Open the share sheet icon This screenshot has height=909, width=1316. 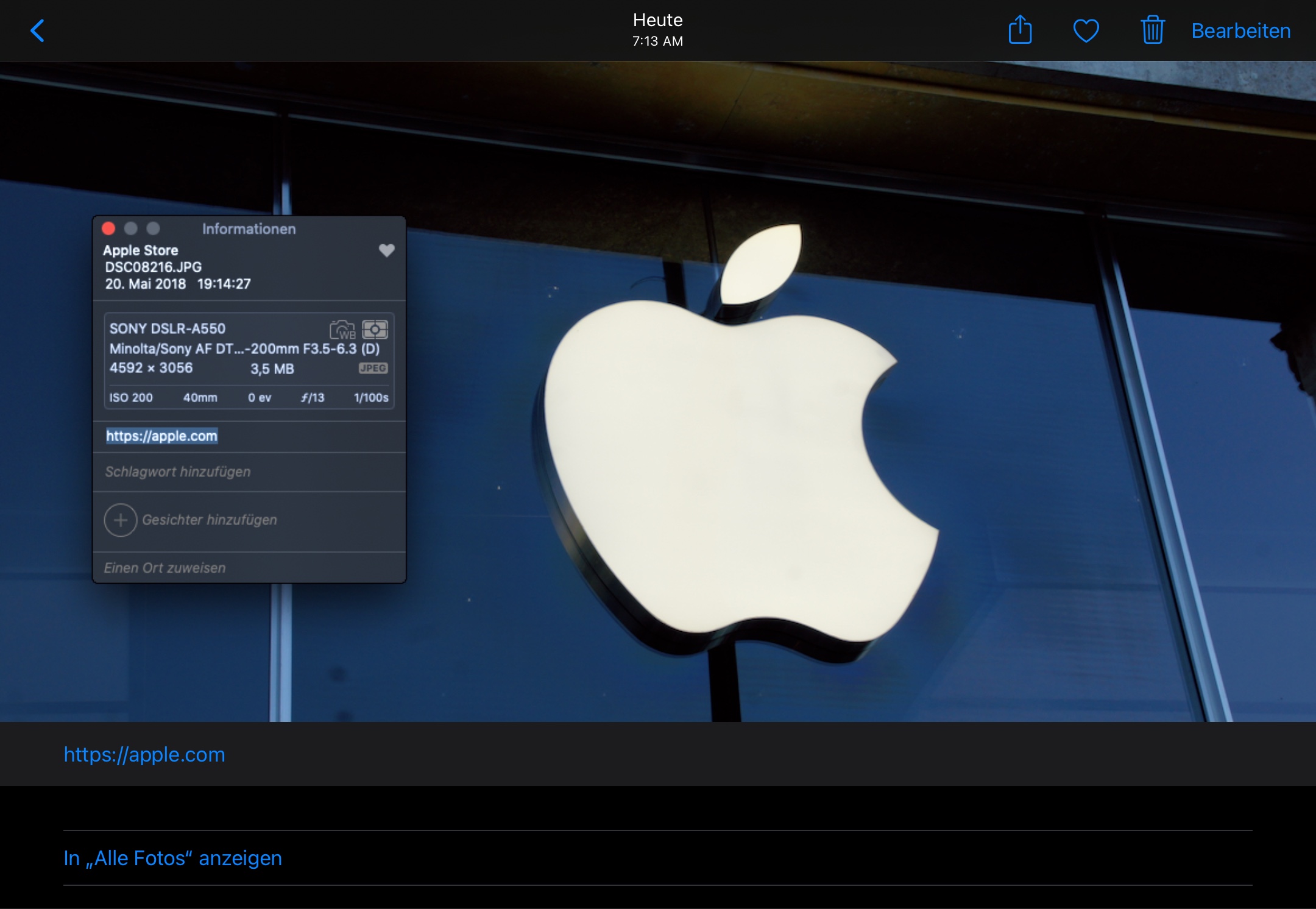click(x=1020, y=30)
